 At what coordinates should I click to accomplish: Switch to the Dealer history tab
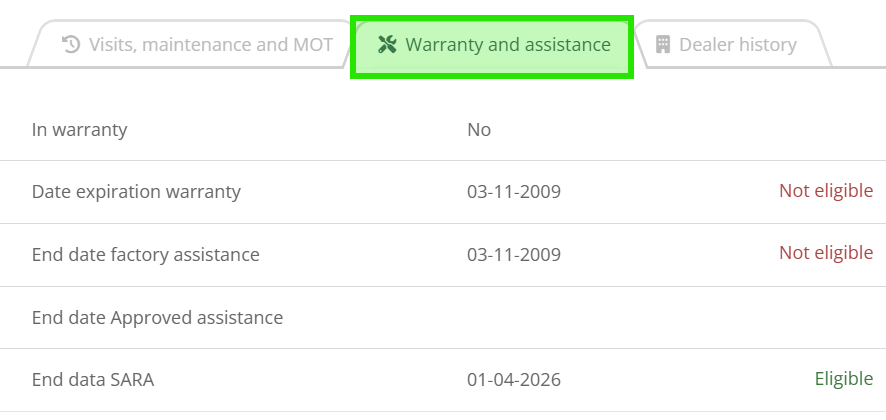coord(732,44)
